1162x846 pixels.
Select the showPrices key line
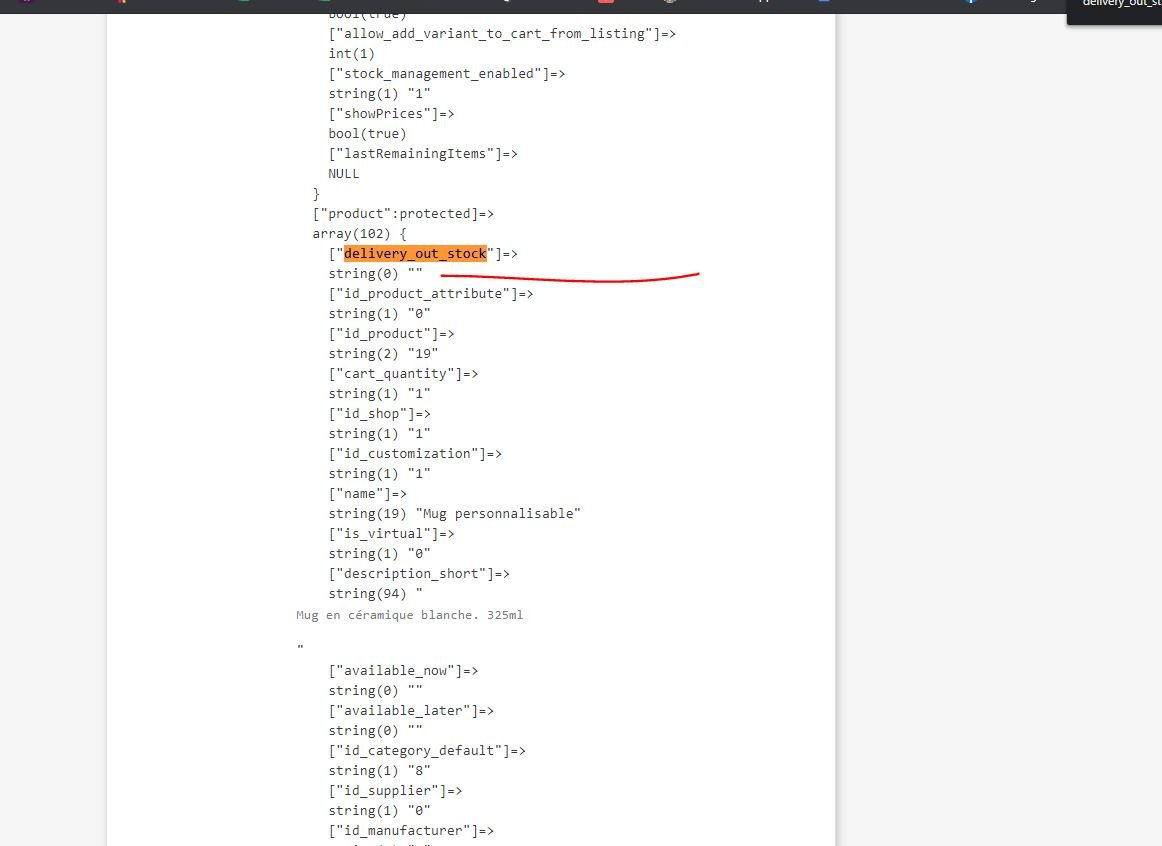(391, 113)
